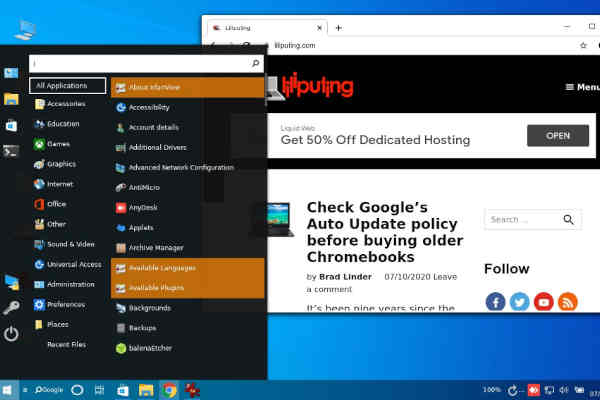The height and width of the screenshot is (400, 600).
Task: Click the volume icon in system tray
Action: click(x=564, y=390)
